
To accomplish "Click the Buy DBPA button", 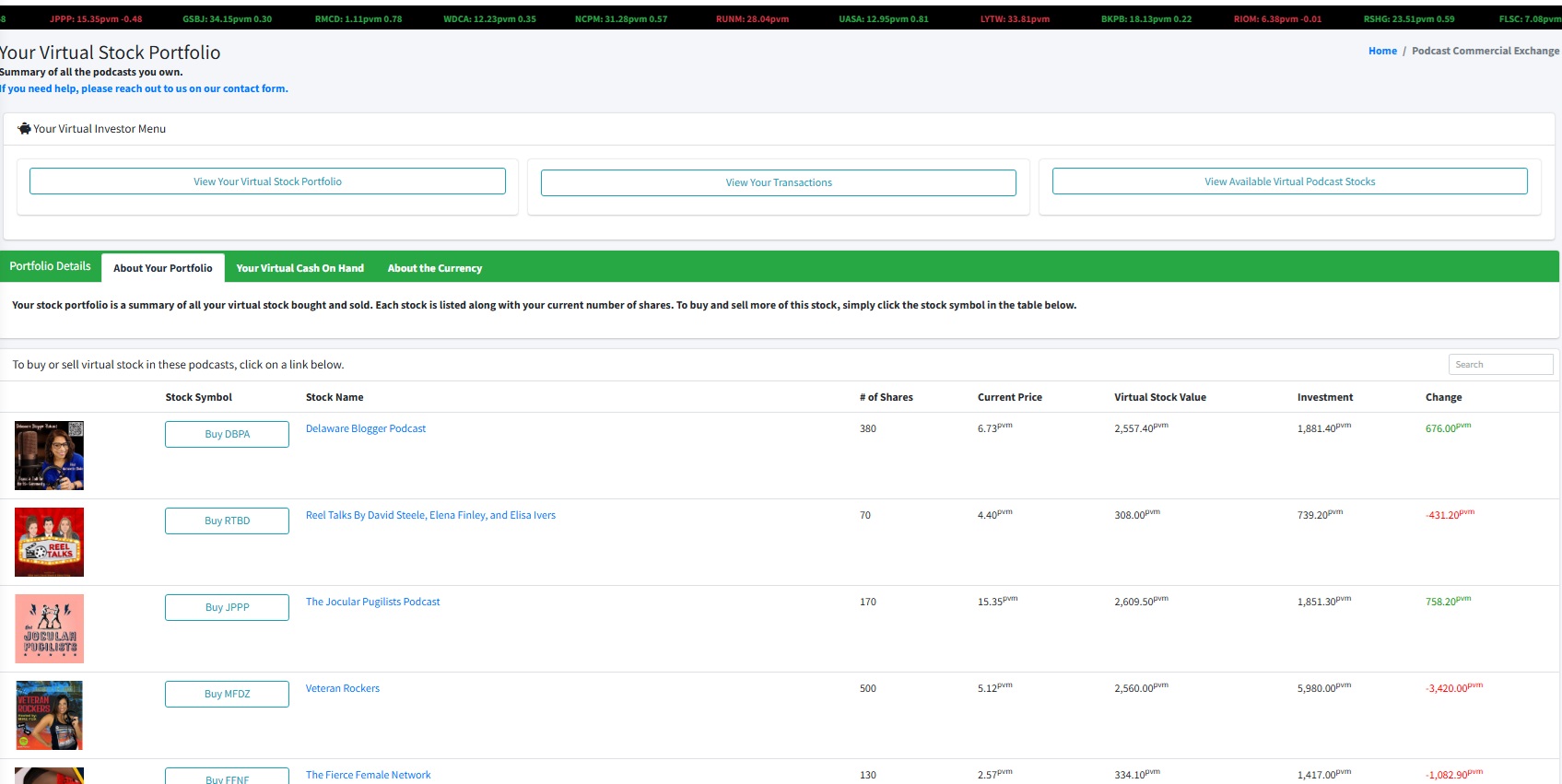I will 227,434.
